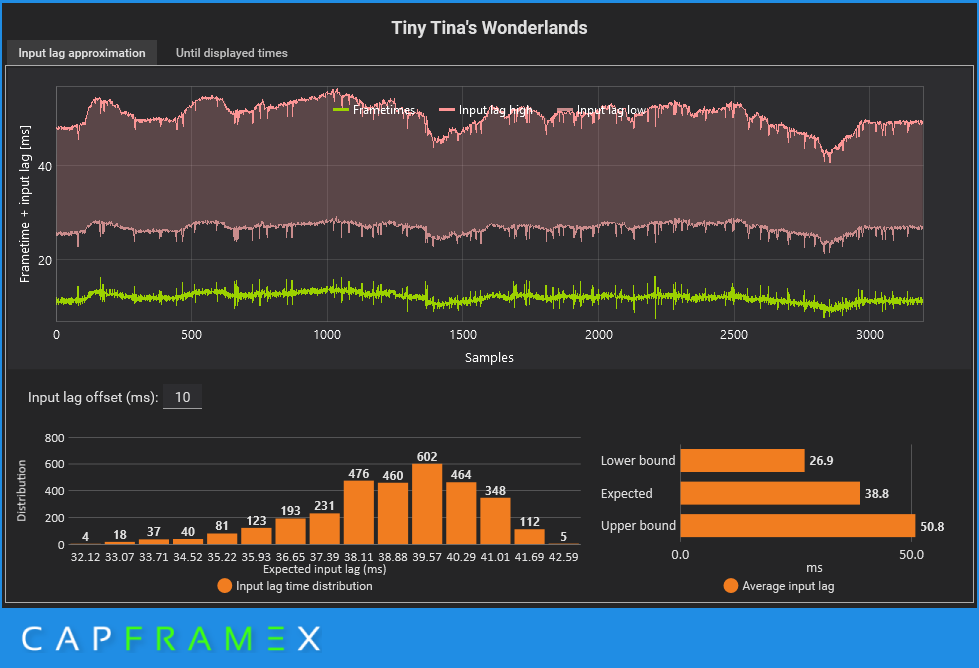Screen dimensions: 979x668
Task: Click the Lower bound 26.9 bar
Action: (742, 461)
